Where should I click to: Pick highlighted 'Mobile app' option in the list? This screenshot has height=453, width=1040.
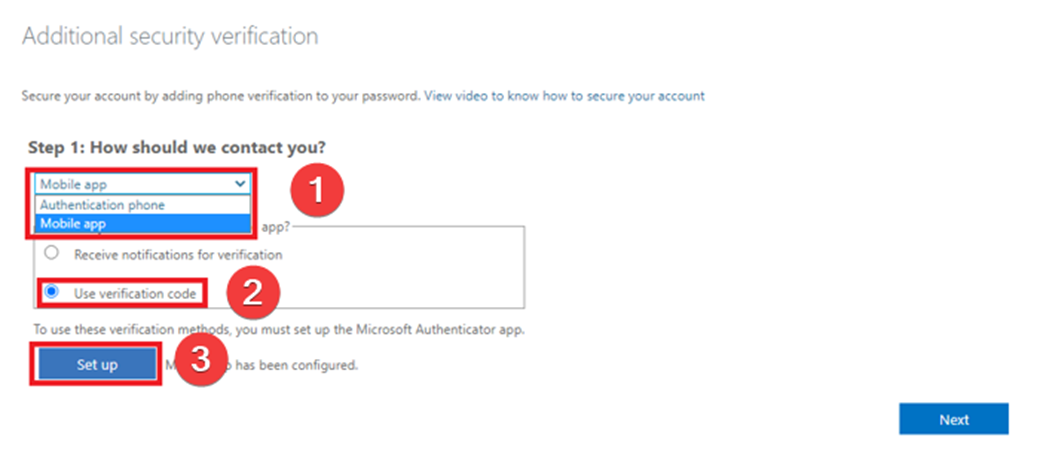73,224
